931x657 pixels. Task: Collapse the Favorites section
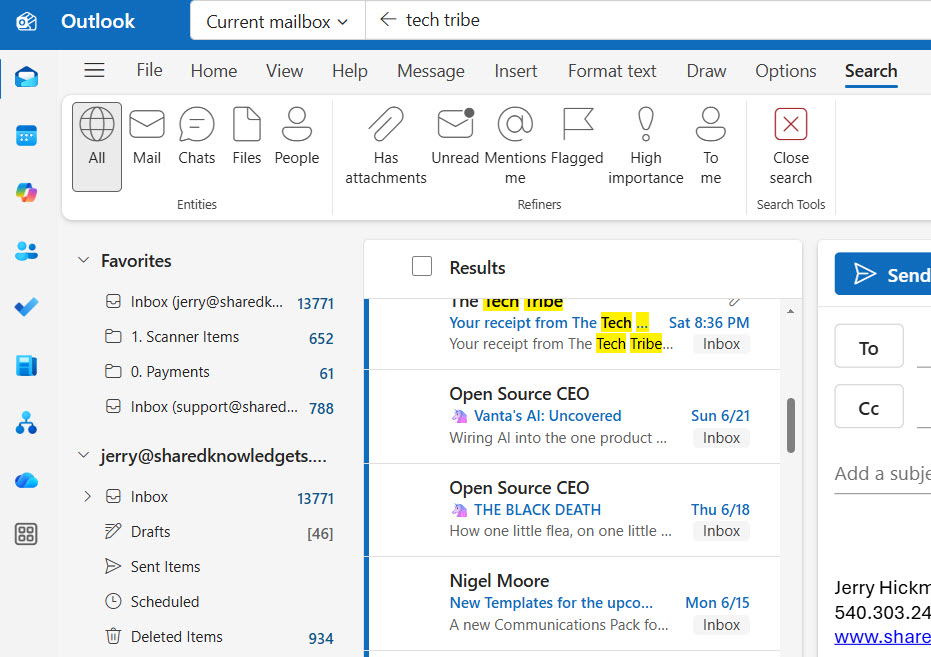(x=84, y=261)
